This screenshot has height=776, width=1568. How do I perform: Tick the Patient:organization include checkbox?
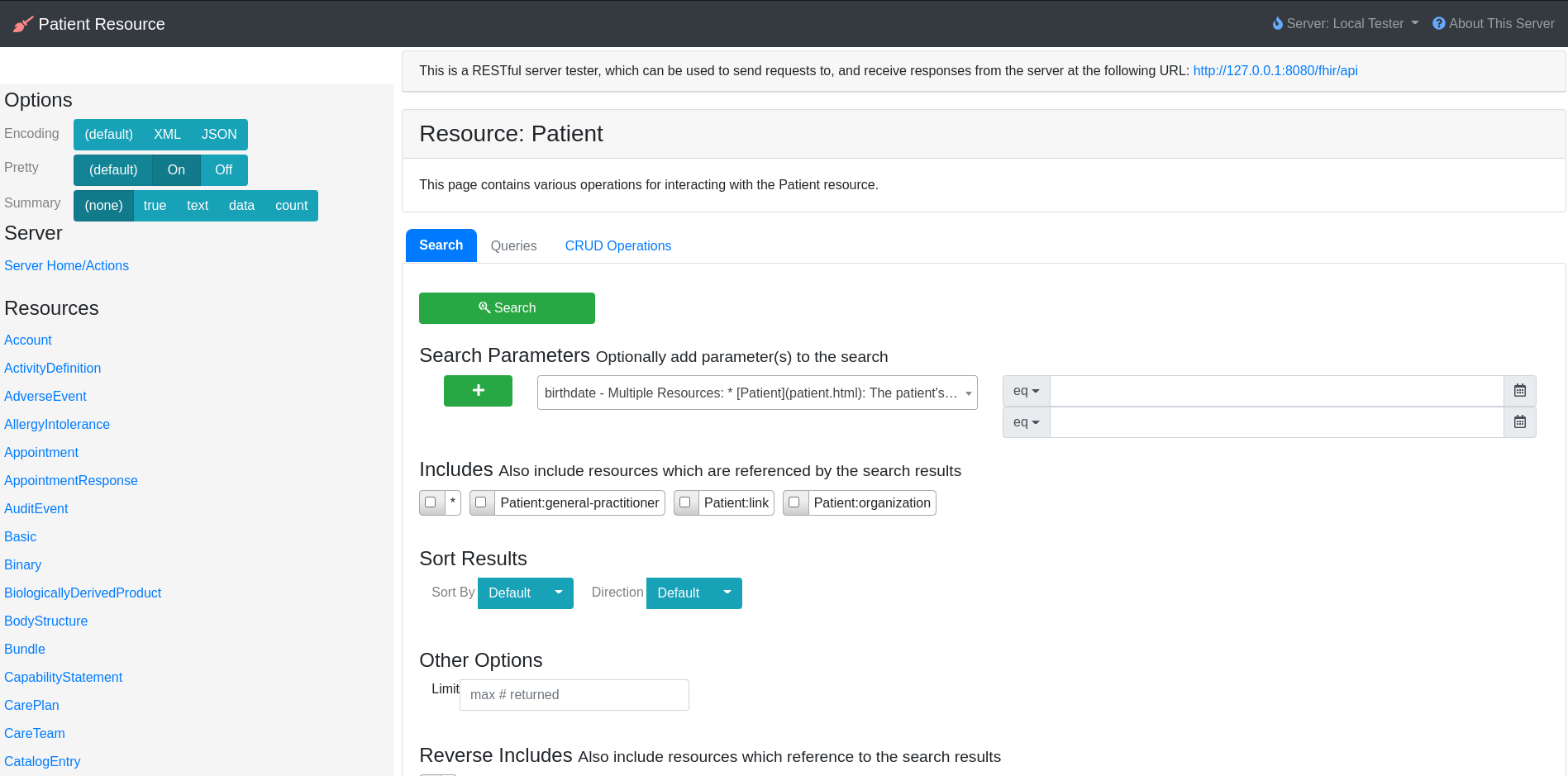tap(794, 502)
